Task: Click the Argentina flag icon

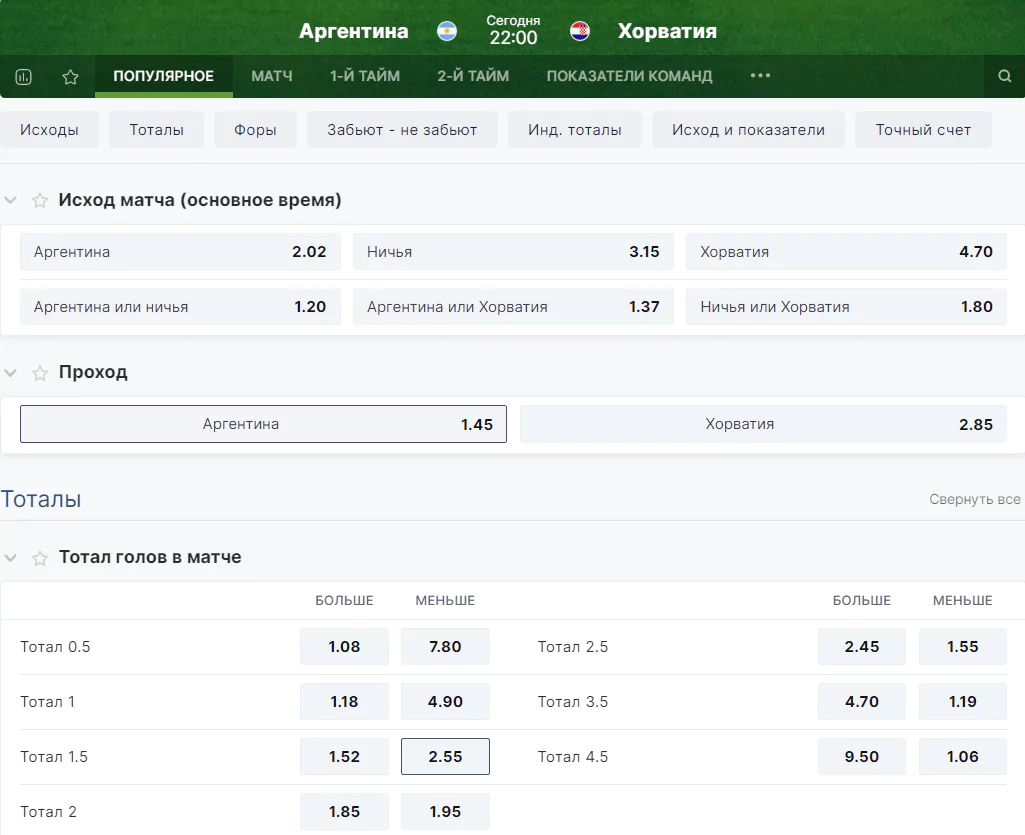Action: click(x=447, y=31)
